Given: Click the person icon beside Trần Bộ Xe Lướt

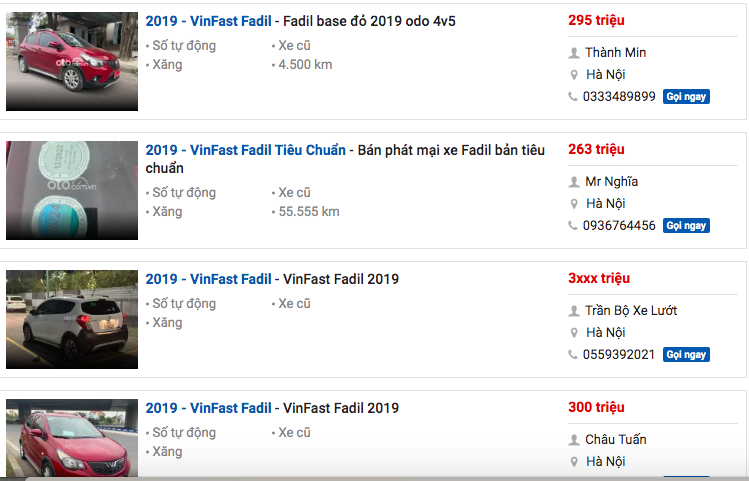Looking at the screenshot, I should (573, 311).
